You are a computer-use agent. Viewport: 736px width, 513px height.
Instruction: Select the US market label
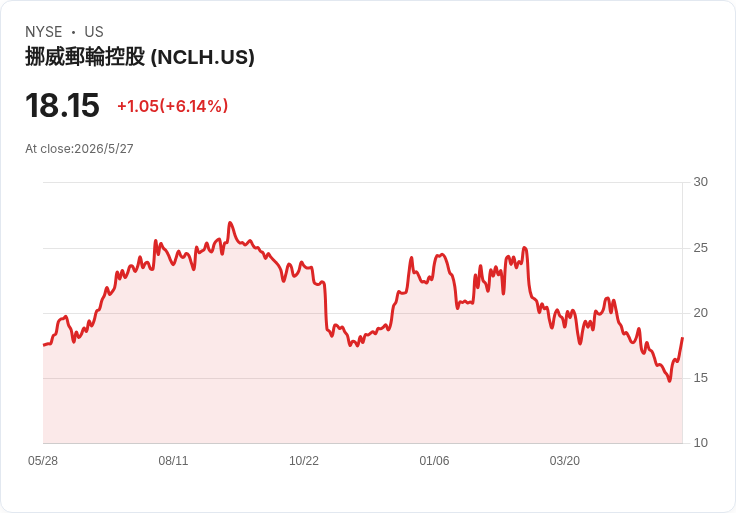pyautogui.click(x=94, y=32)
